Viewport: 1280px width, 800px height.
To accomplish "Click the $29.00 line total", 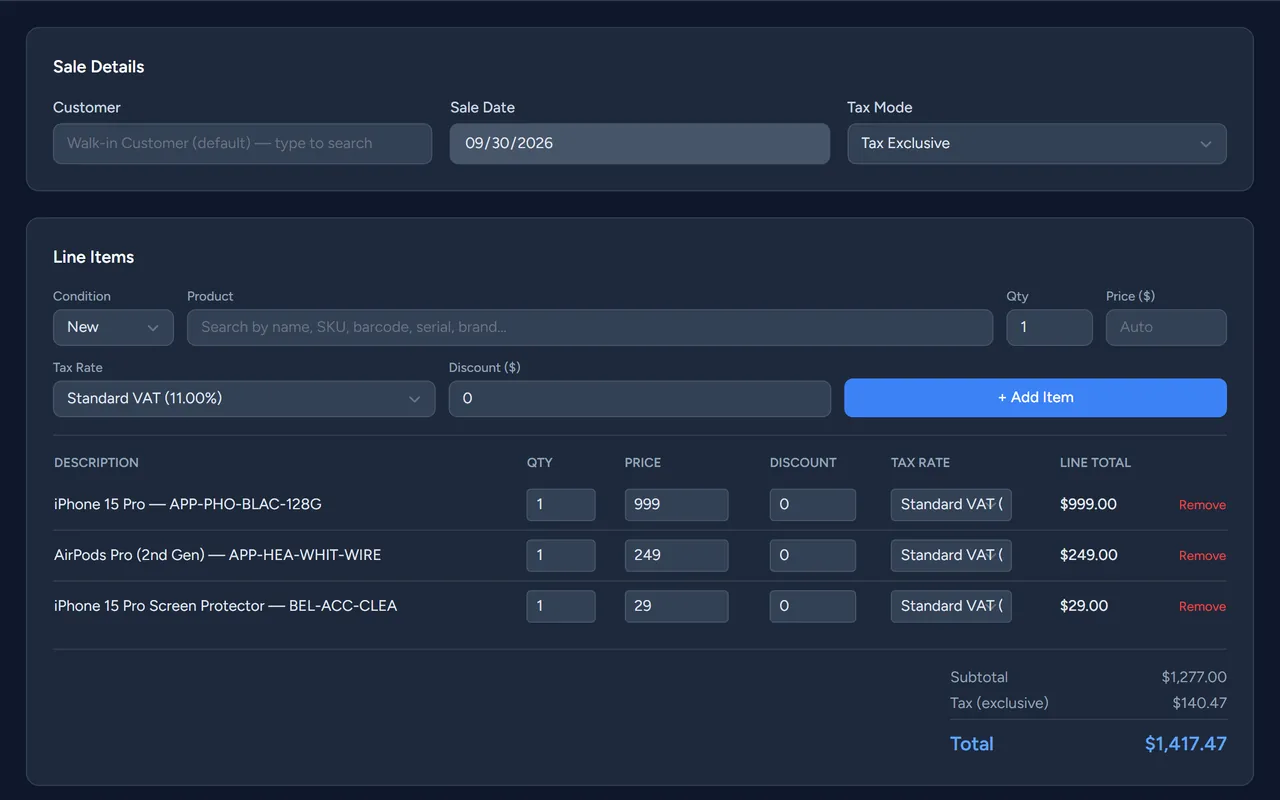I will coord(1084,606).
